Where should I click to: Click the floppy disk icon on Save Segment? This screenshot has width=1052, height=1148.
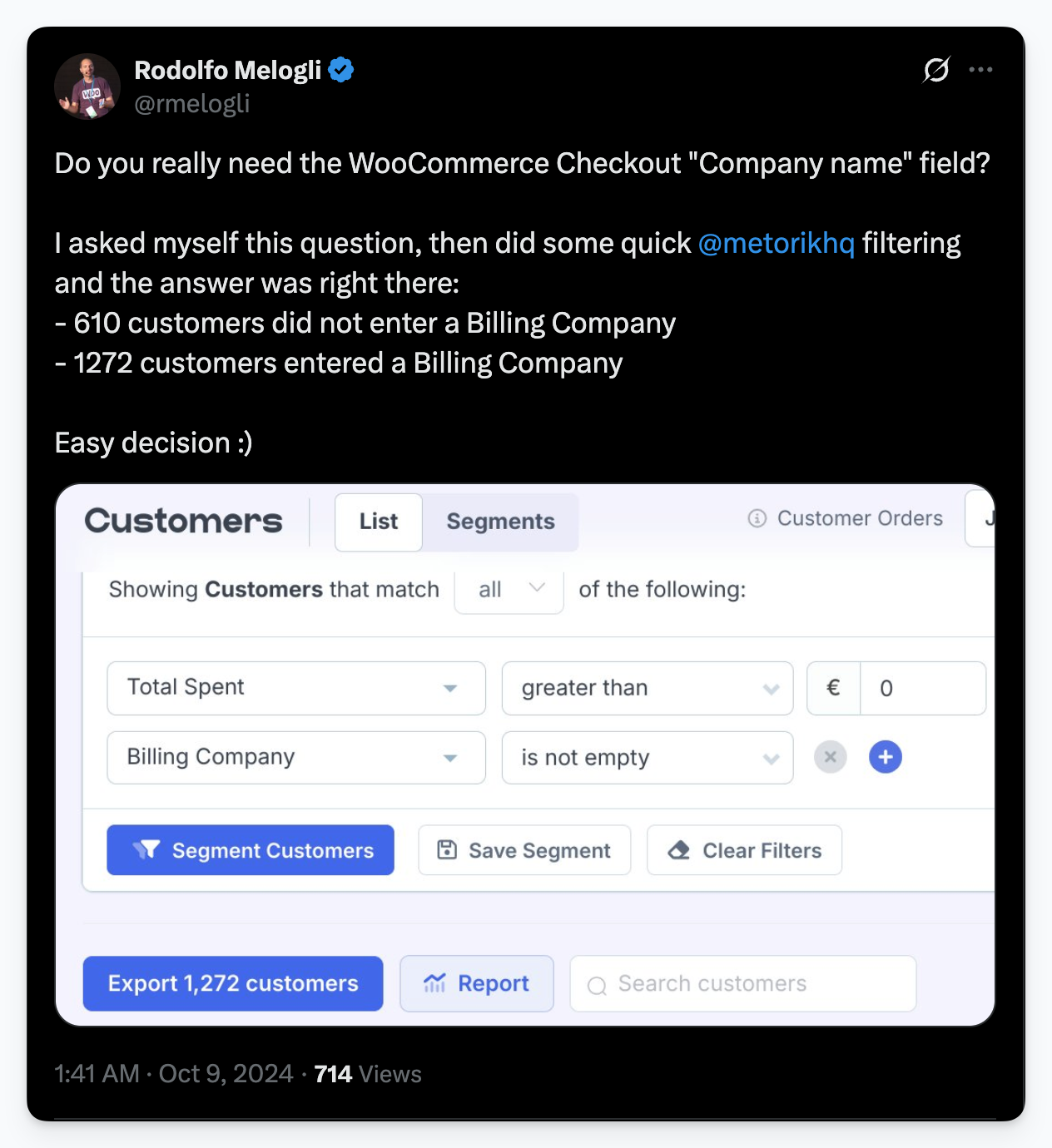coord(447,849)
